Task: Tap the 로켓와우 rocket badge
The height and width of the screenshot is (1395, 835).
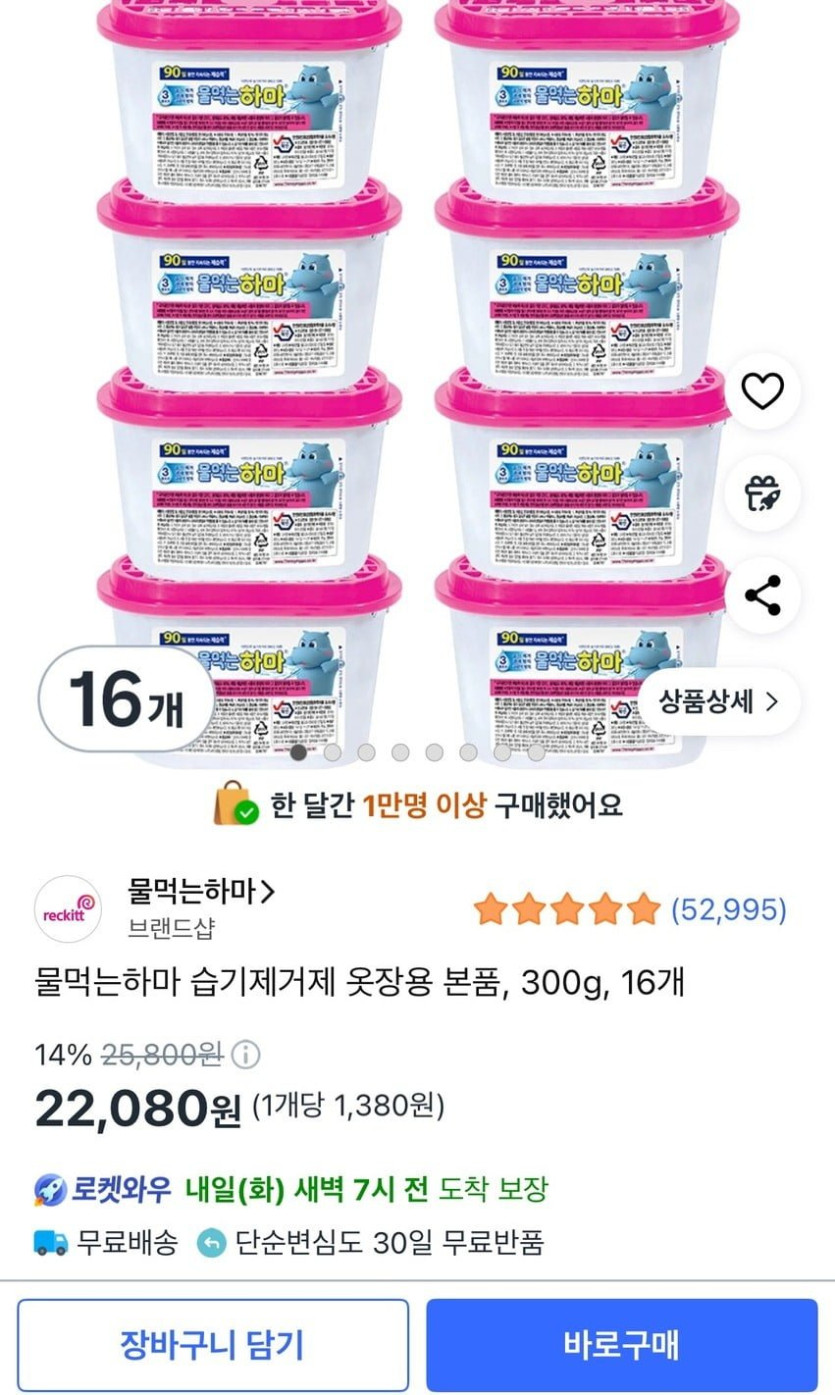Action: pyautogui.click(x=52, y=1190)
